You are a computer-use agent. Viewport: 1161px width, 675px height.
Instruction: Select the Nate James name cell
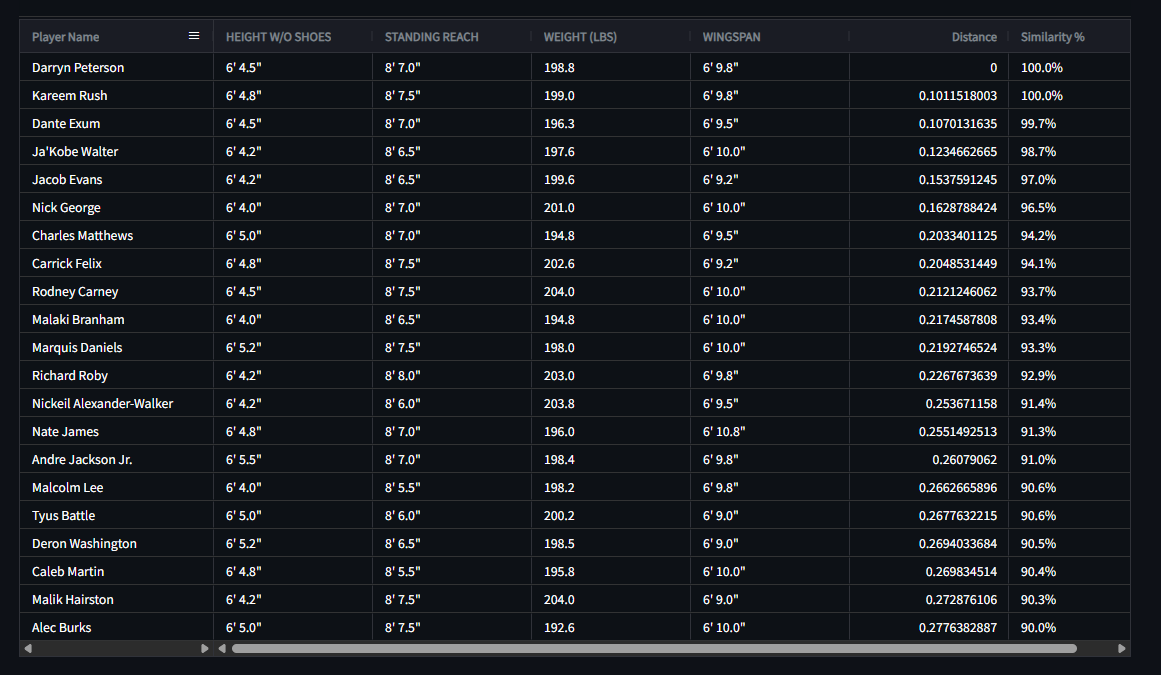[116, 431]
